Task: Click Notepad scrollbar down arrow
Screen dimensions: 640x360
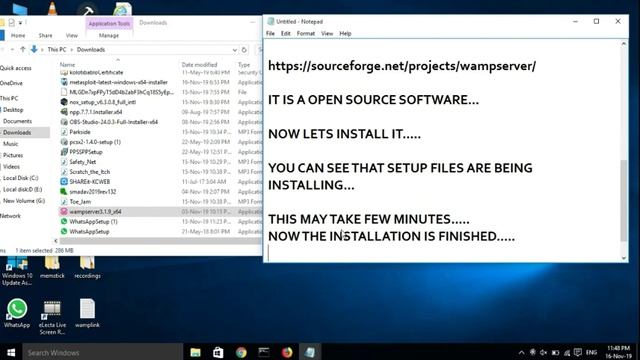Action: click(624, 258)
